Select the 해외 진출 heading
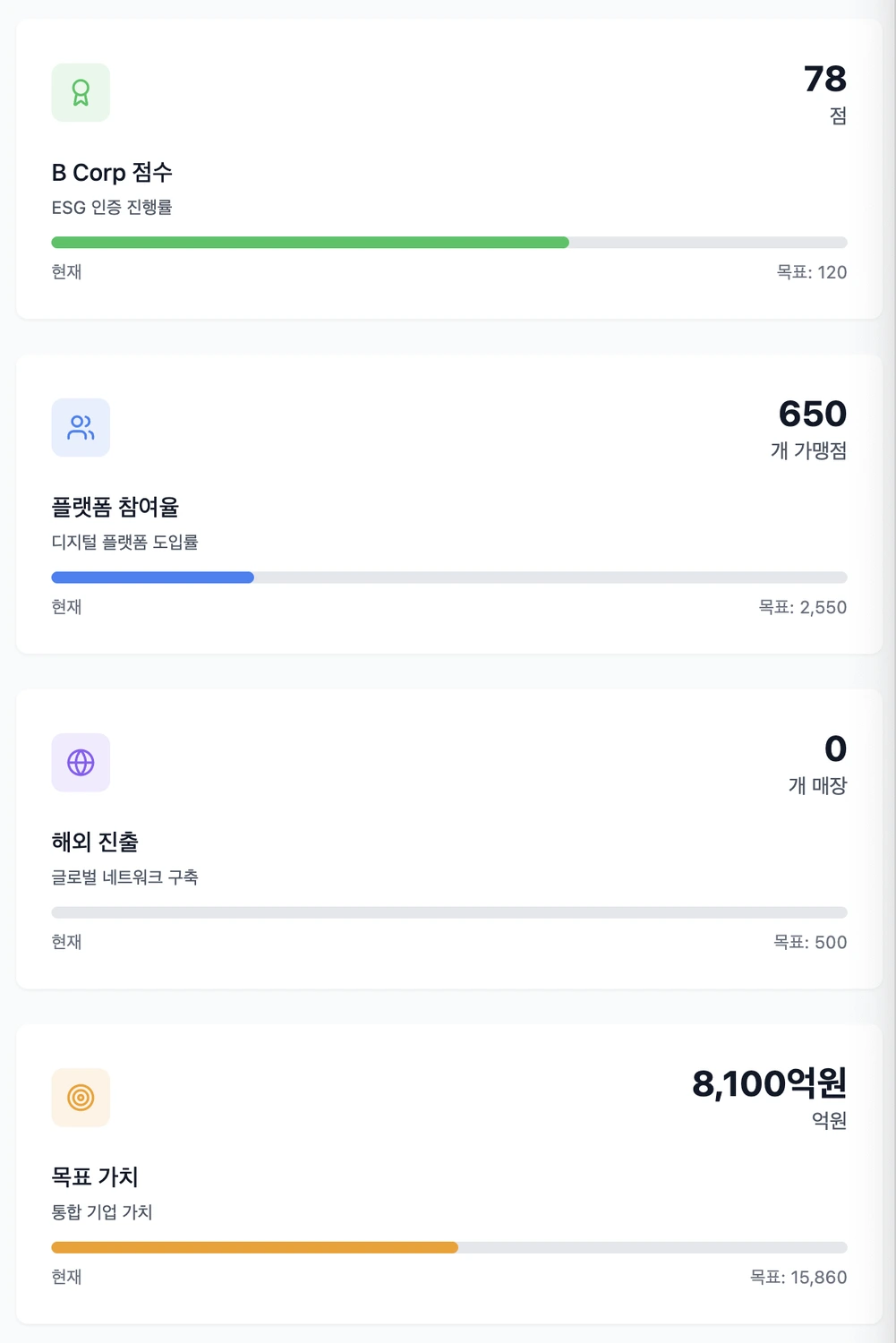Screen dimensions: 896x1343 pyautogui.click(x=95, y=842)
